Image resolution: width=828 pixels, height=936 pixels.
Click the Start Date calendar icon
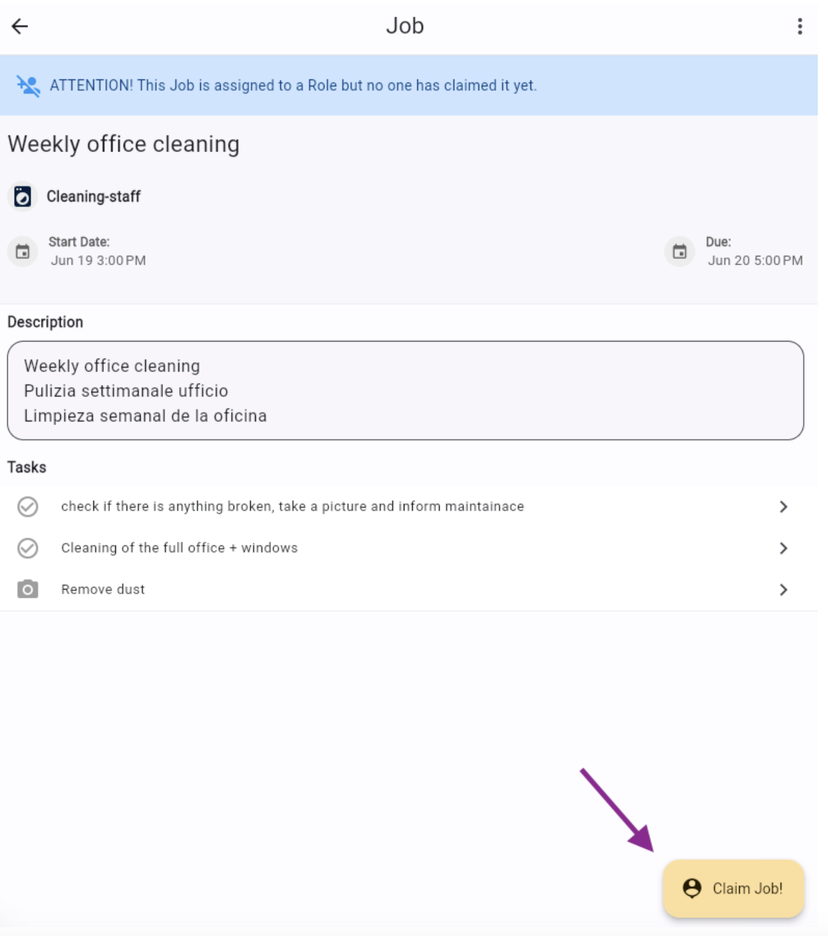point(23,252)
